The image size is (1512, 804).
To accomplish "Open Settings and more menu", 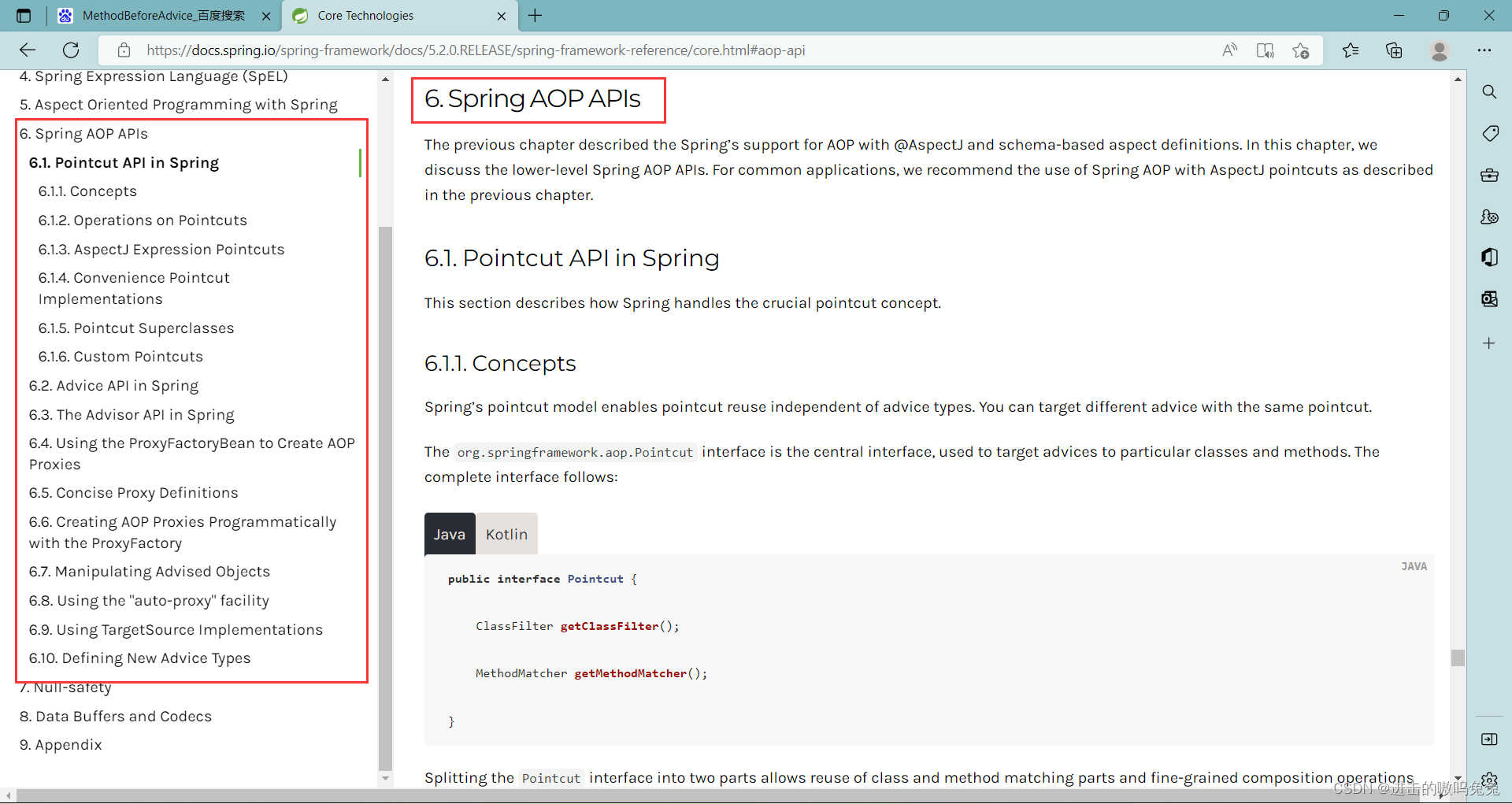I will pos(1484,50).
